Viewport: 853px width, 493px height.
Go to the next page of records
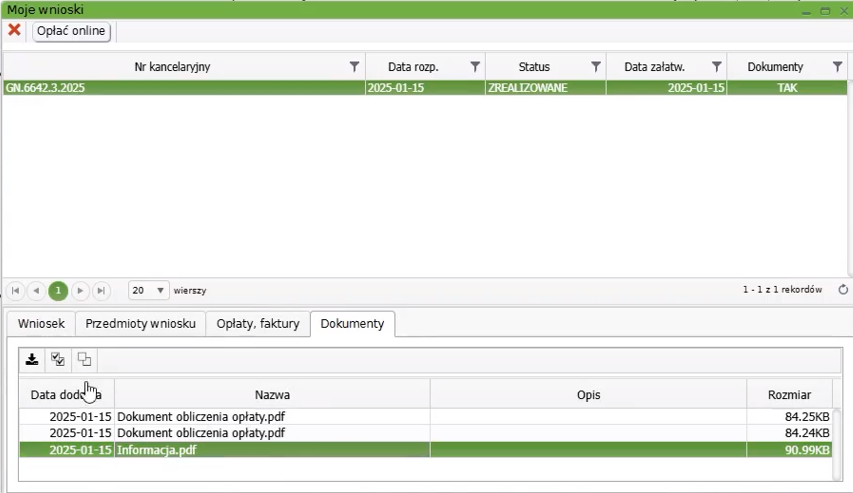80,291
